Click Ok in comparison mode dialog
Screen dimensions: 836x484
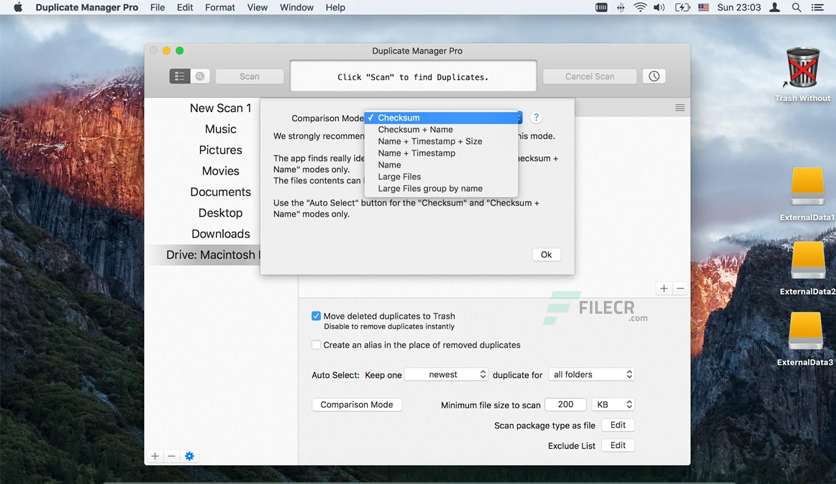pyautogui.click(x=546, y=255)
